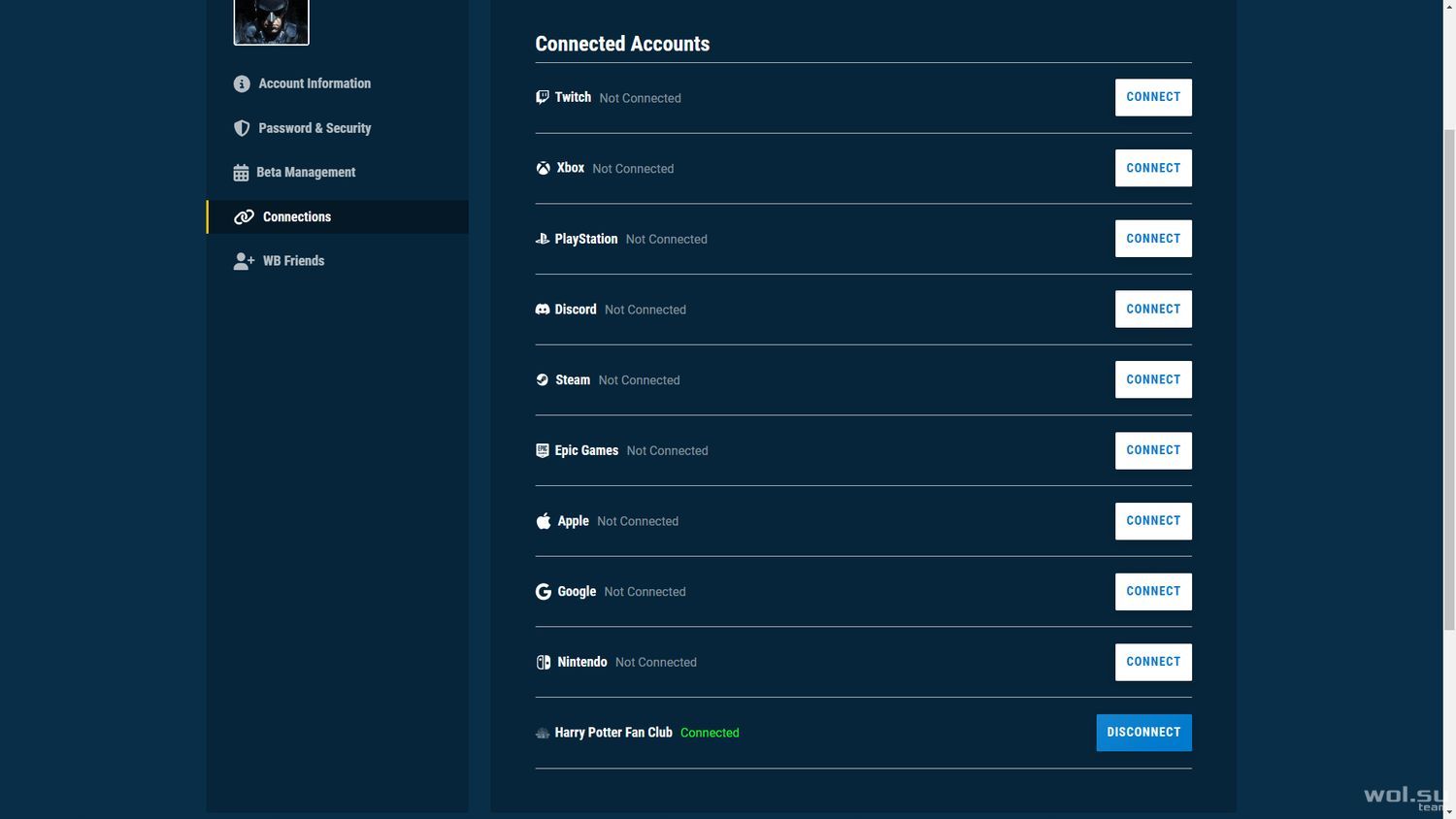Image resolution: width=1456 pixels, height=819 pixels.
Task: Click Not Connected status beside Discord
Action: pyautogui.click(x=645, y=311)
